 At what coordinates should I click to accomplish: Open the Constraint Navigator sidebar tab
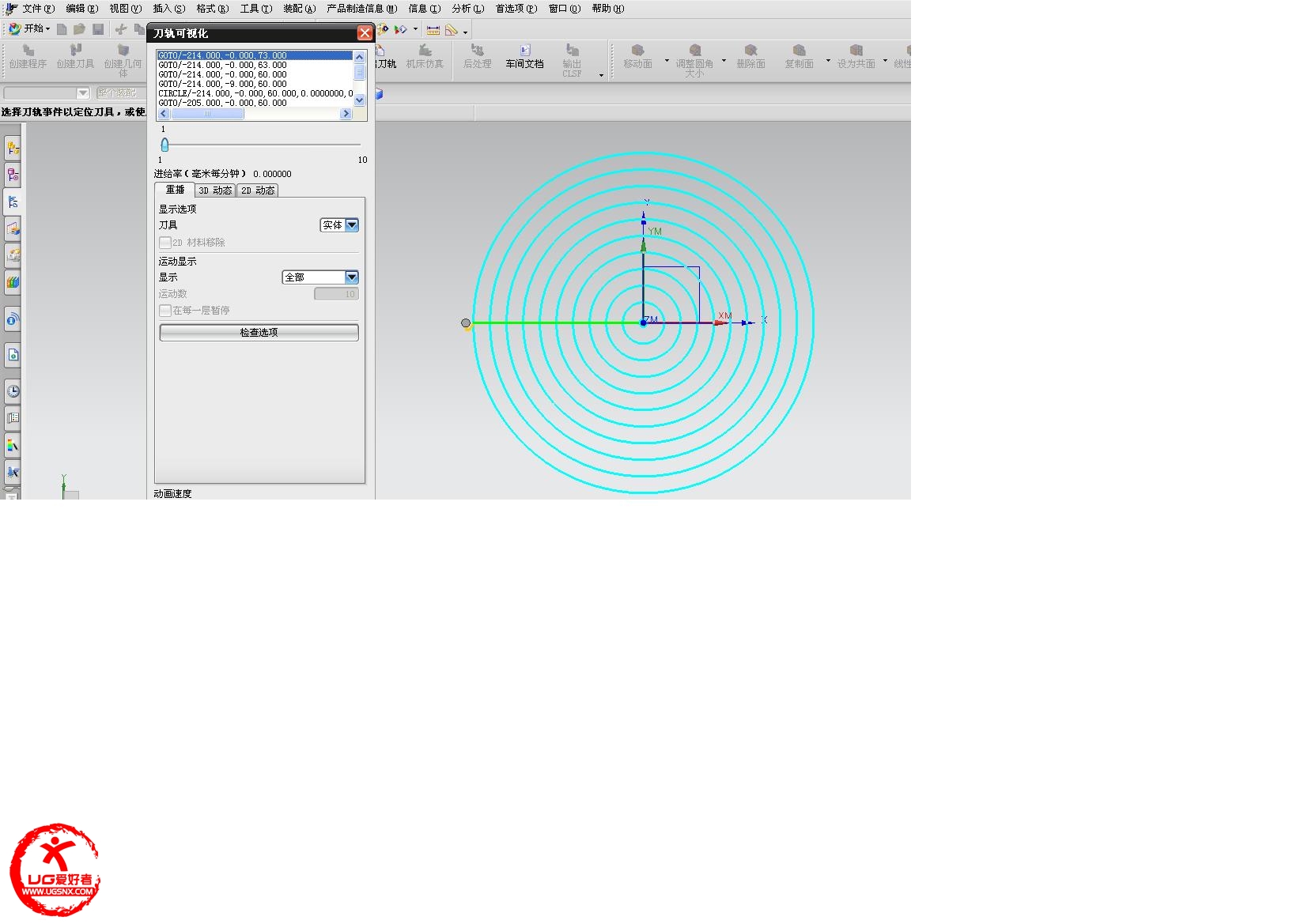point(13,175)
